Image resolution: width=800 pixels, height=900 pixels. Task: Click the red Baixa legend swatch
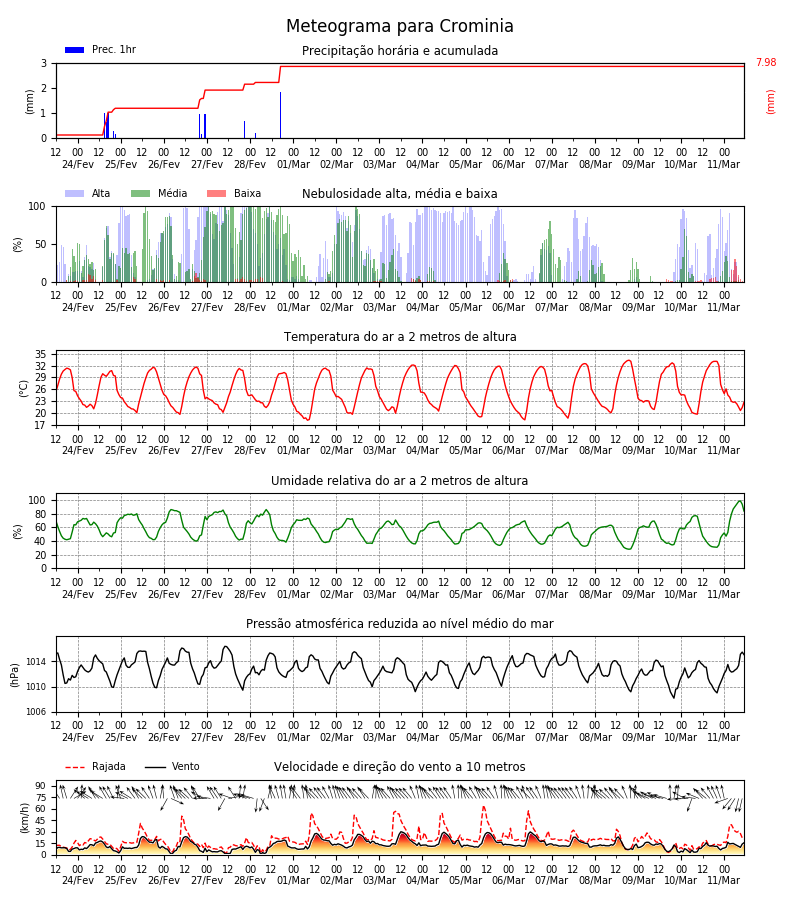pos(216,193)
